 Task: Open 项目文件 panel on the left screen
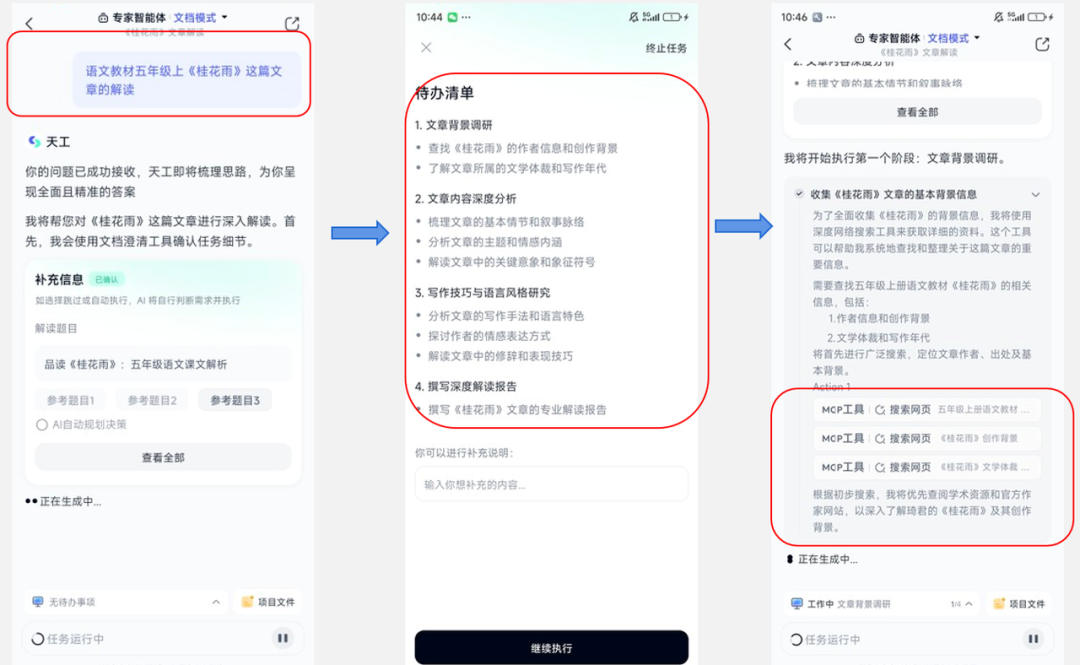tap(266, 601)
